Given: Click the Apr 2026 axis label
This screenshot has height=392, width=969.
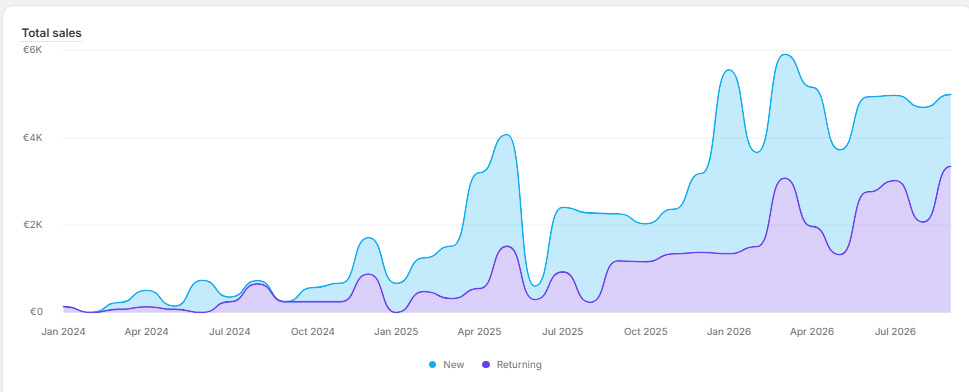Looking at the screenshot, I should coord(811,332).
